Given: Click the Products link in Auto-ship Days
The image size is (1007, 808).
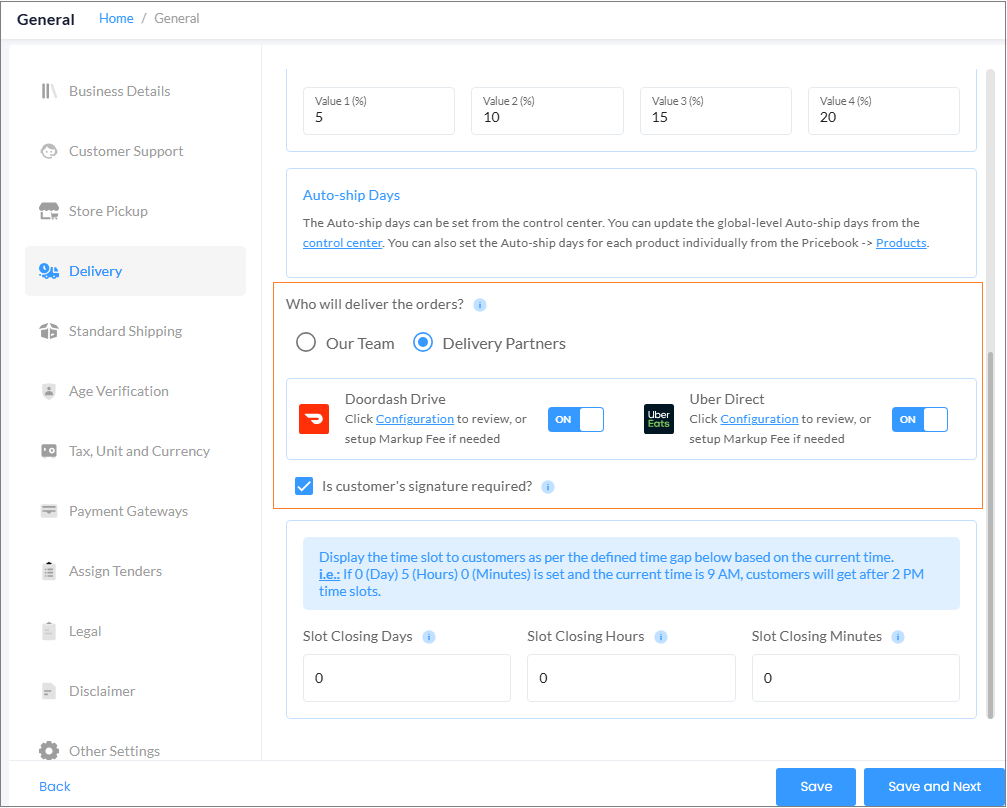Looking at the screenshot, I should 901,243.
